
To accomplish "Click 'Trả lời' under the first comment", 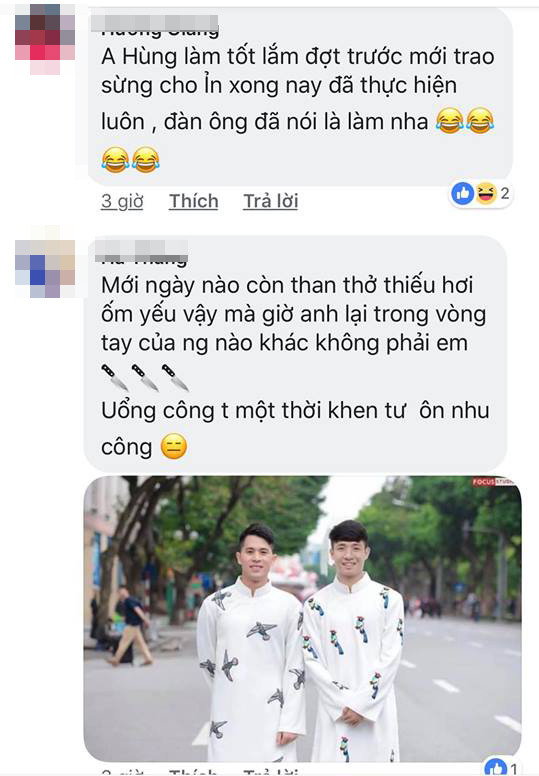I will pyautogui.click(x=270, y=201).
